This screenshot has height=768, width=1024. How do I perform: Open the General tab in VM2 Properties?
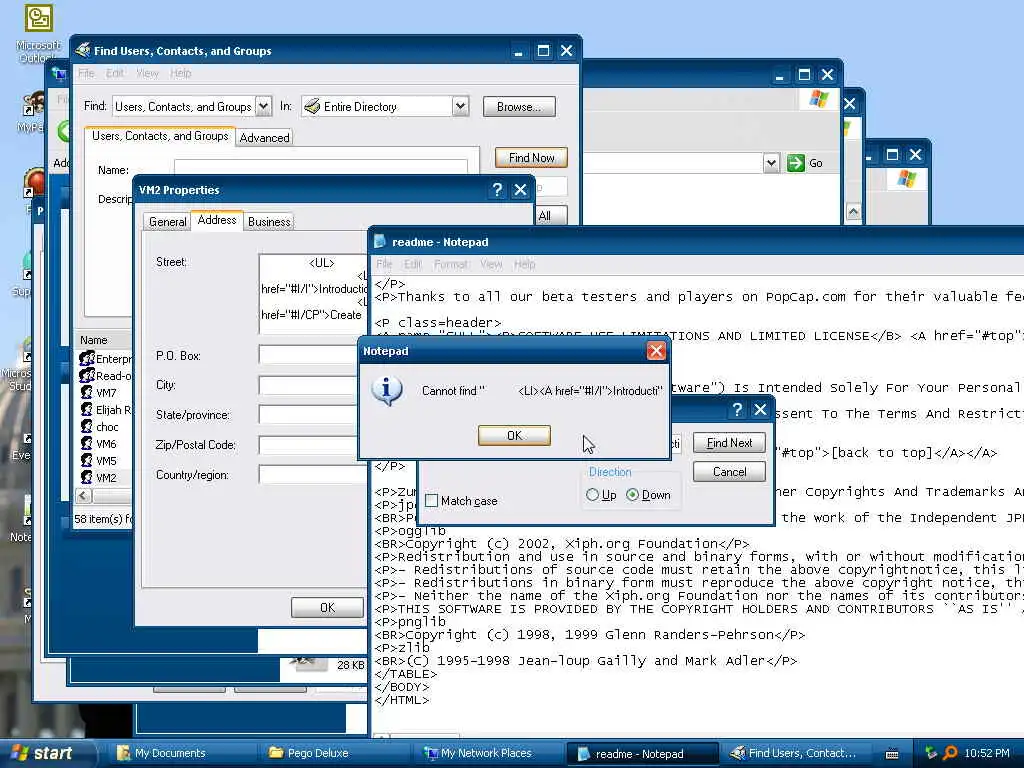click(167, 221)
